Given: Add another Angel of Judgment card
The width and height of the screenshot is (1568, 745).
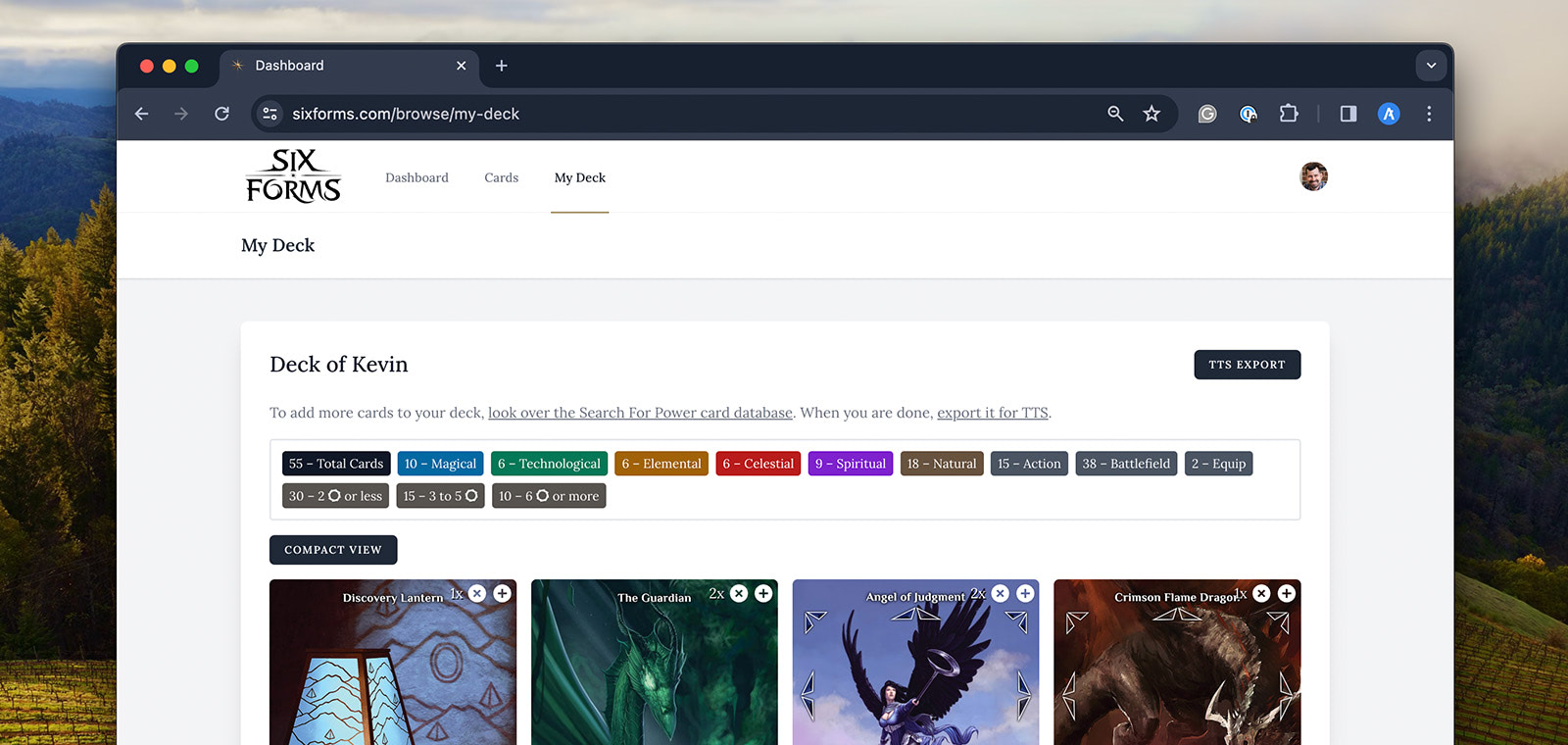Looking at the screenshot, I should pos(1025,593).
